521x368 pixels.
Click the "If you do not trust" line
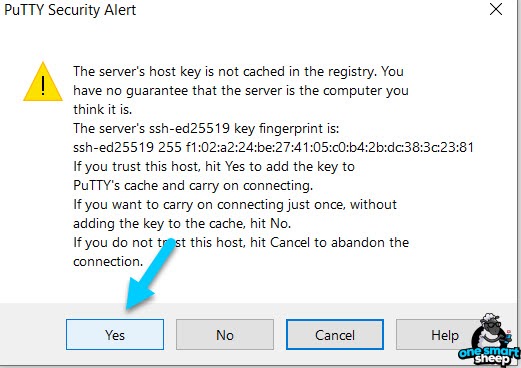click(241, 242)
